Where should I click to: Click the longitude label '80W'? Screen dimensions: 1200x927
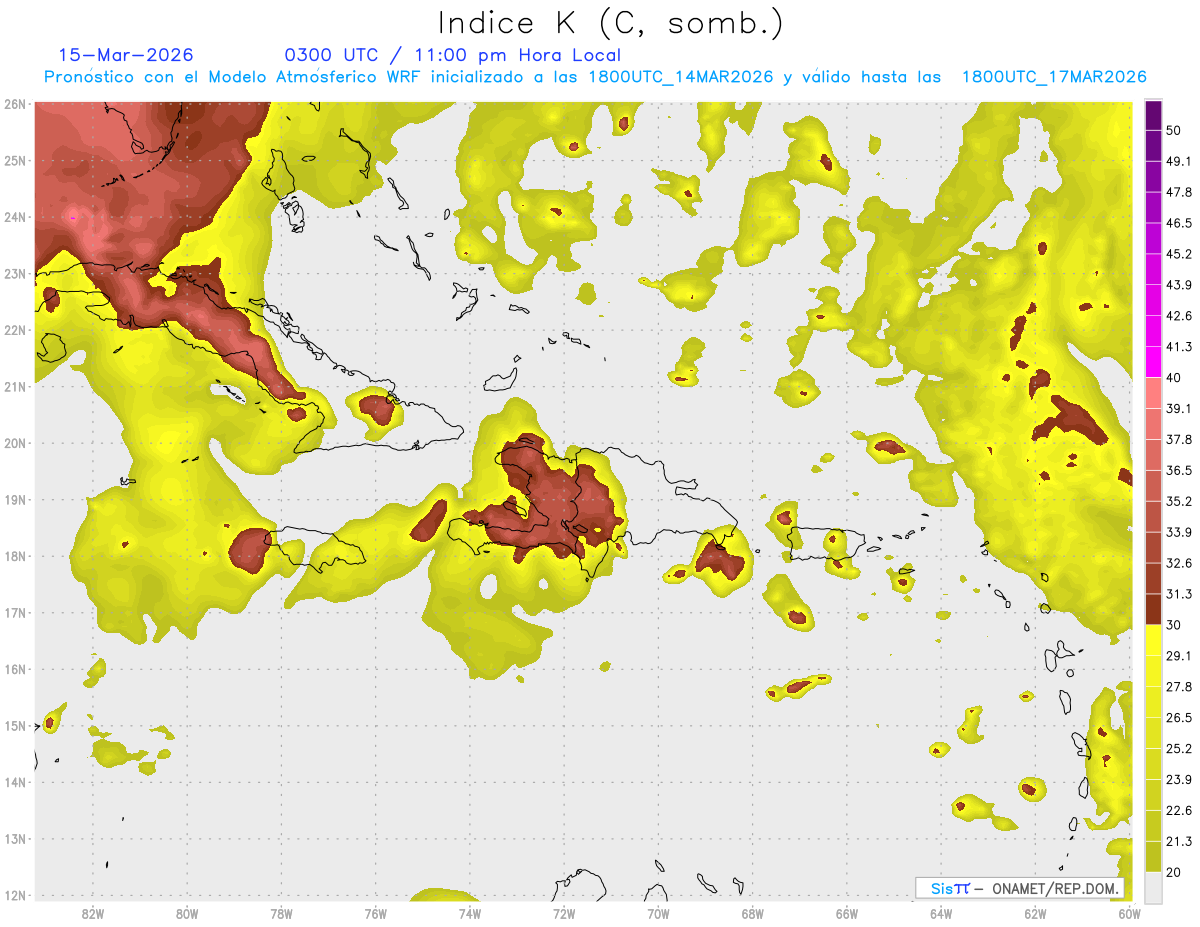(187, 914)
